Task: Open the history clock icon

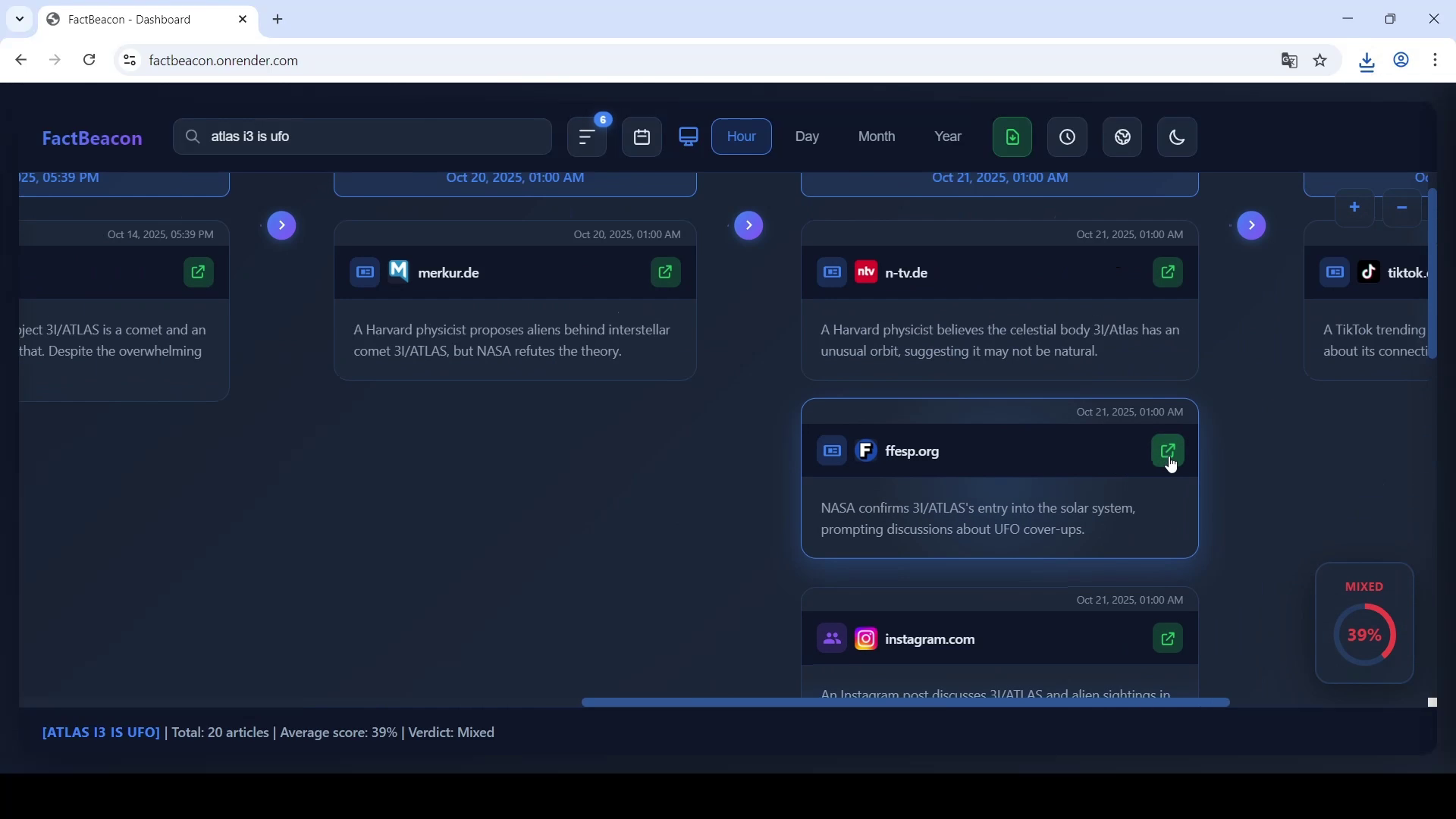Action: point(1068,137)
